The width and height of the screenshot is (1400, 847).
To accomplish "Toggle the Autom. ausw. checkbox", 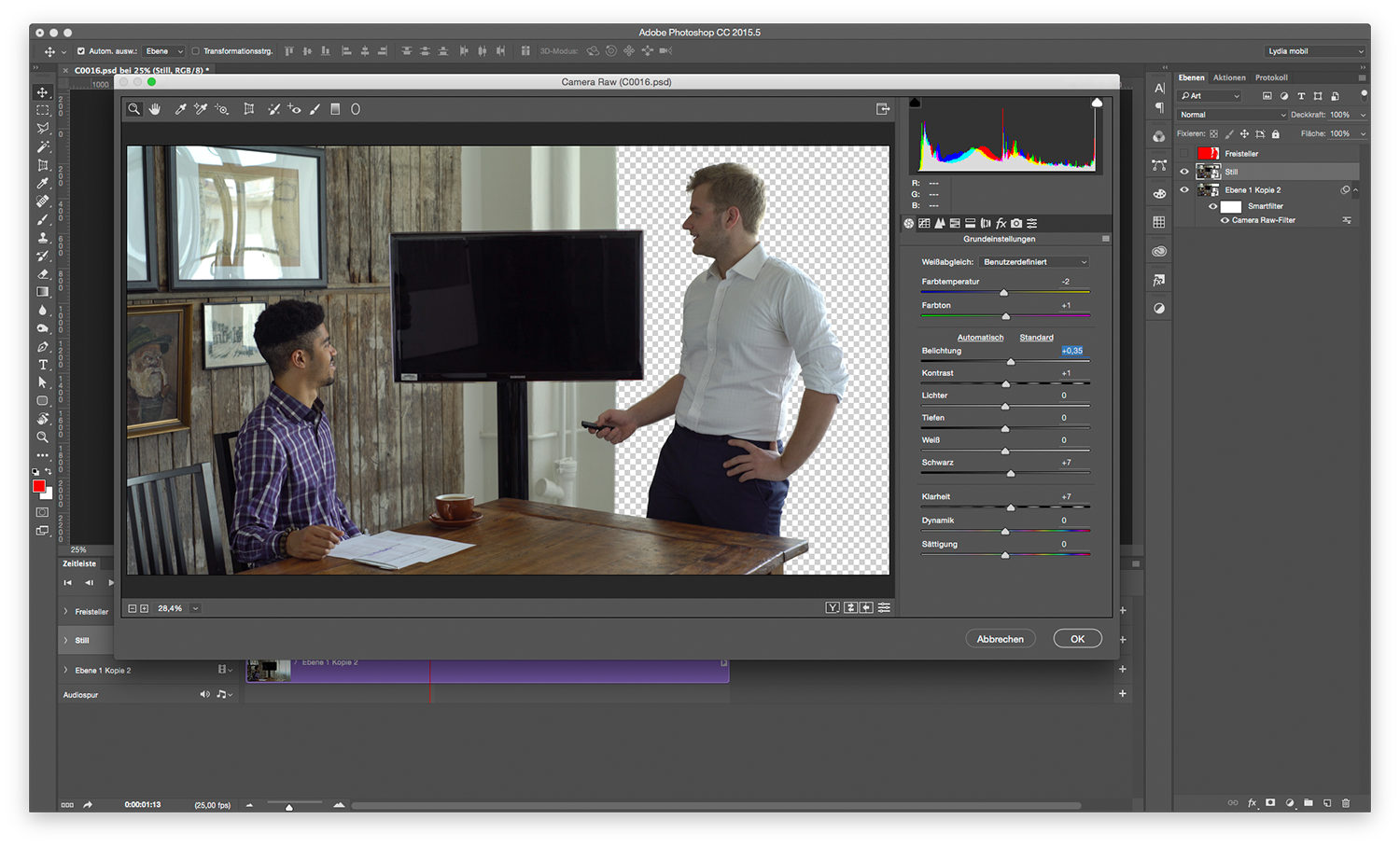I will (81, 51).
